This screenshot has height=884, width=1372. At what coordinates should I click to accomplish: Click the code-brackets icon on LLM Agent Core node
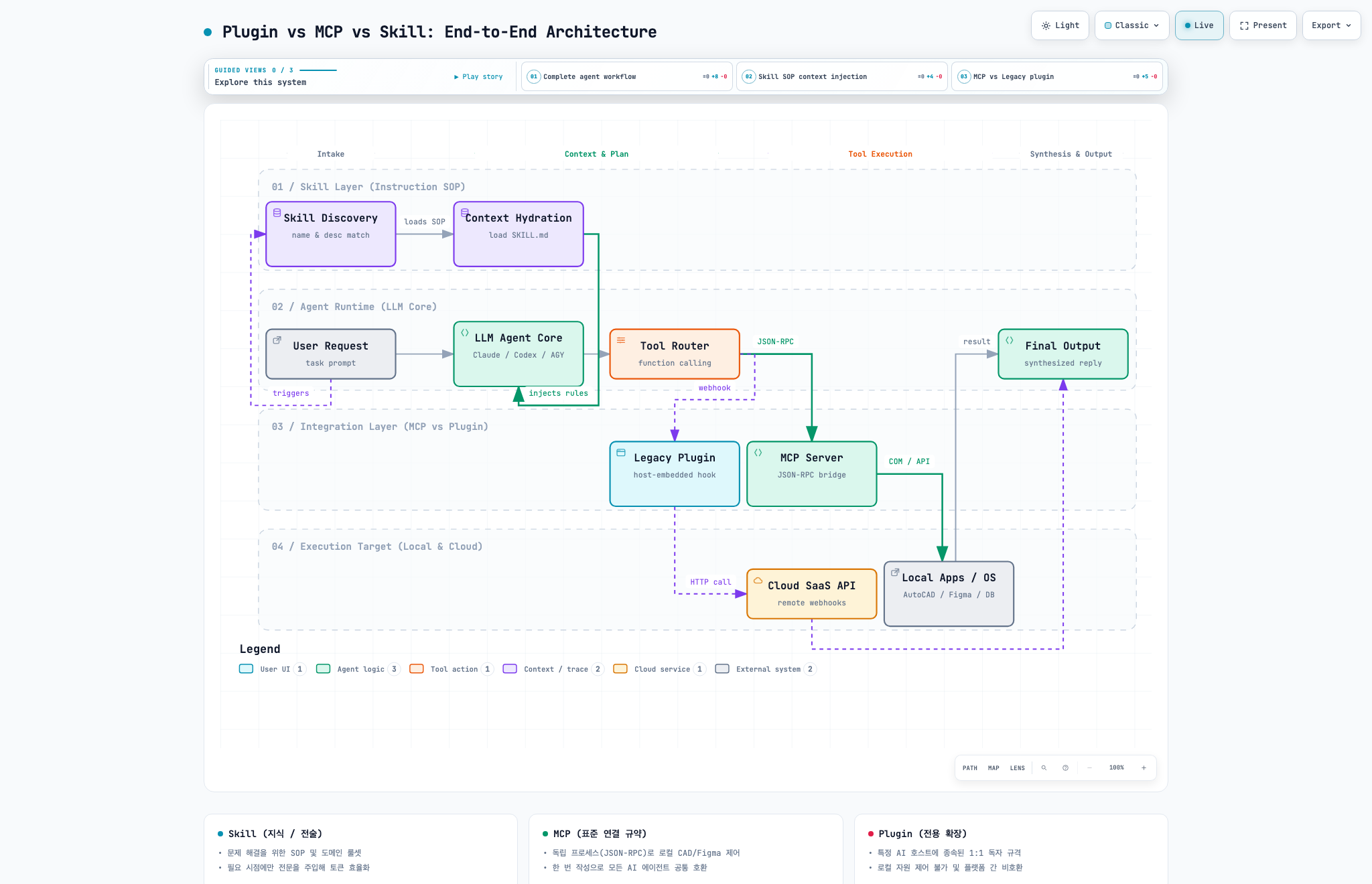click(464, 332)
